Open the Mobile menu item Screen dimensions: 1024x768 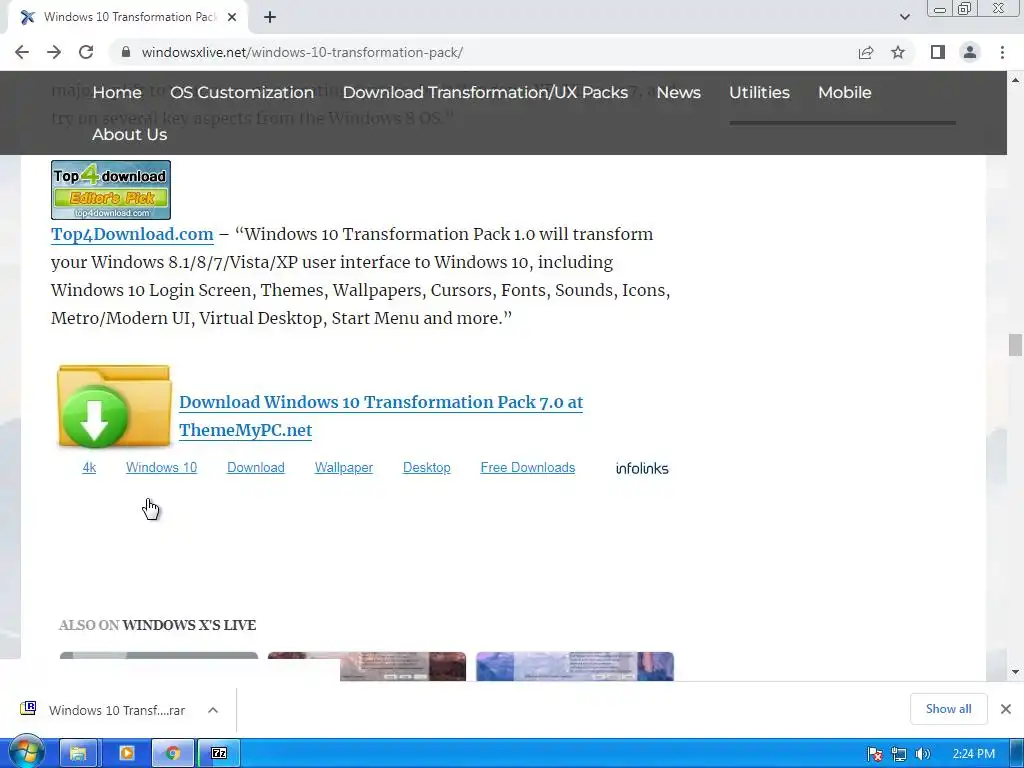click(844, 93)
